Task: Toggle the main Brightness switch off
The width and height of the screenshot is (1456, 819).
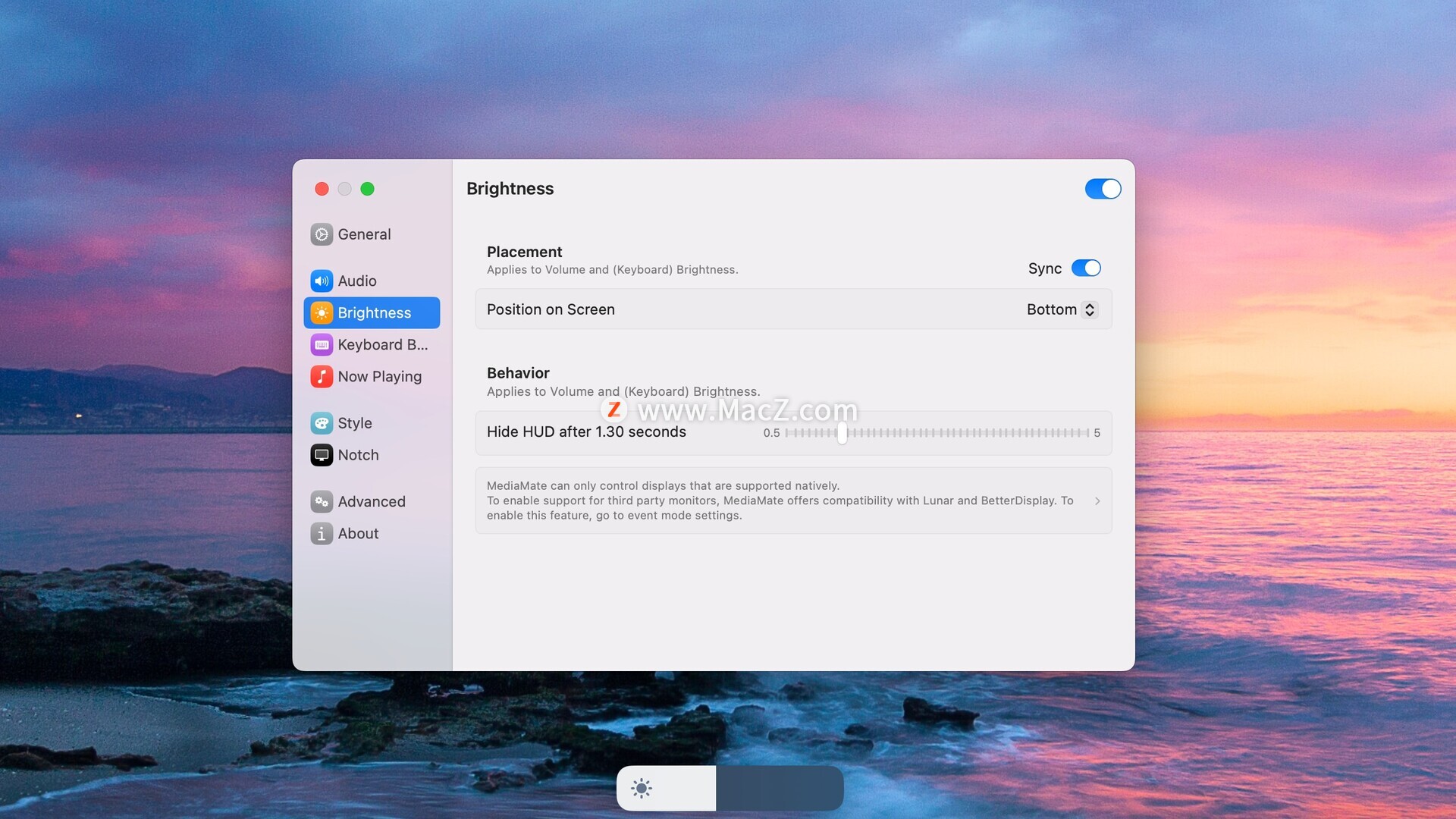Action: click(x=1103, y=189)
